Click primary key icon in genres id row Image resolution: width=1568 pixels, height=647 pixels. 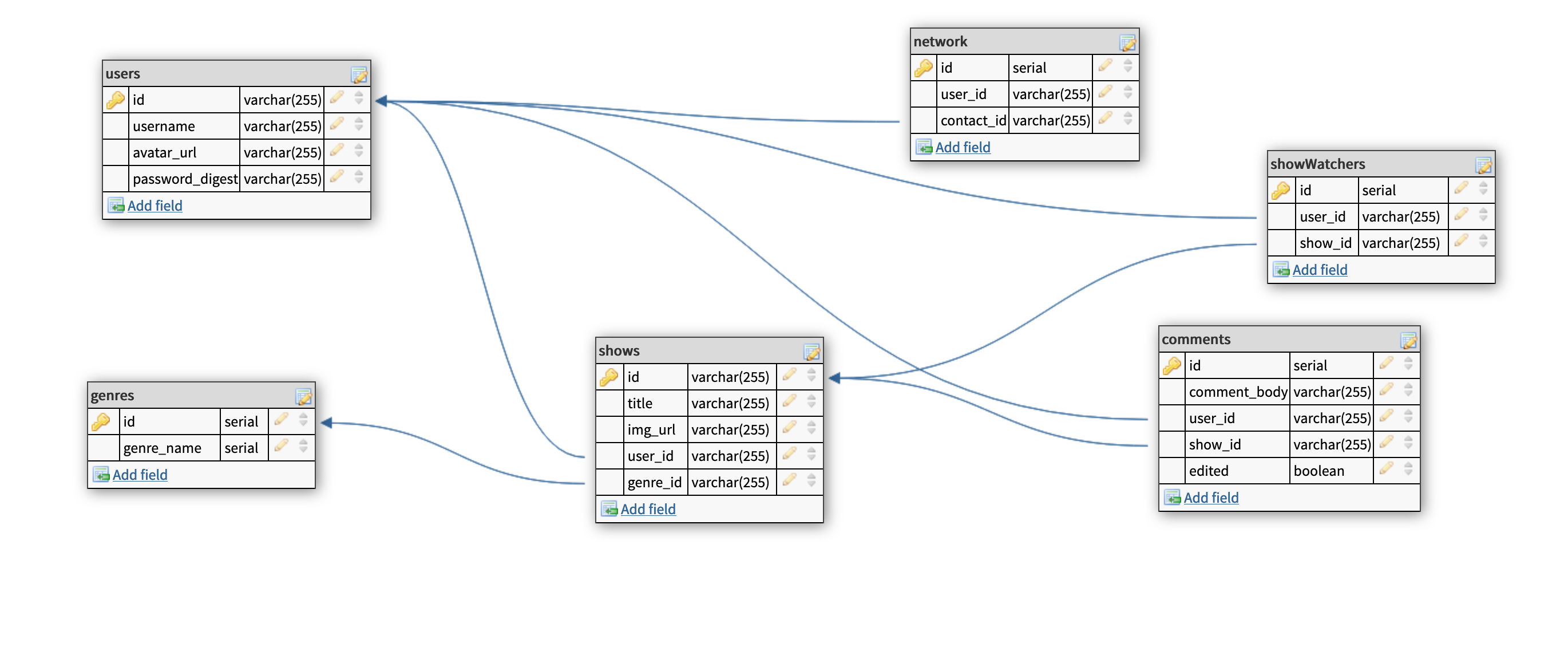click(101, 421)
